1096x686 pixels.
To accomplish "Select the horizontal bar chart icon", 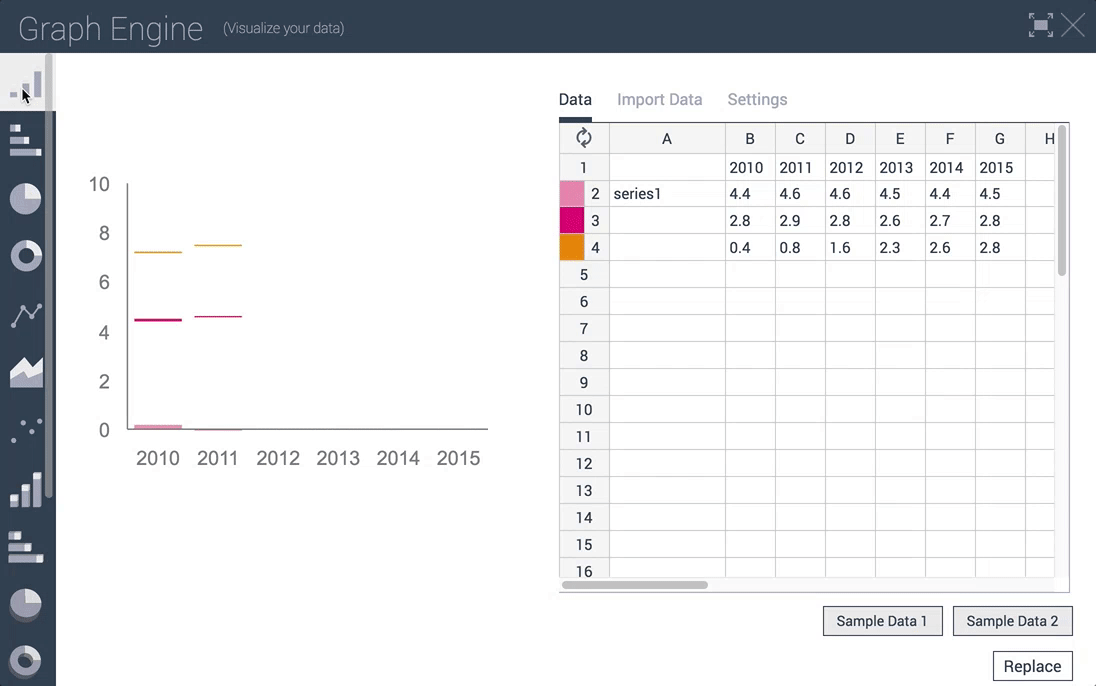I will point(25,141).
